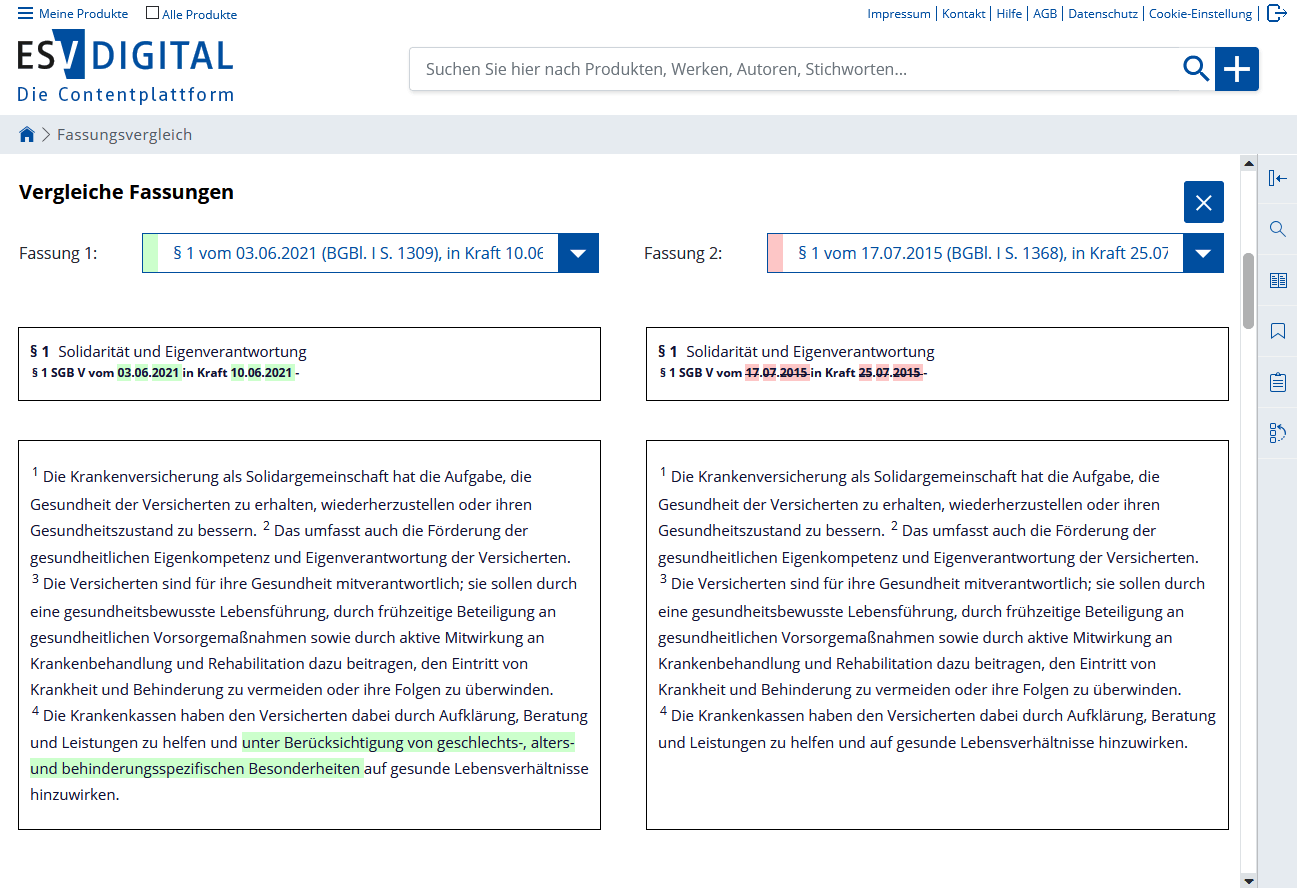
Task: Click the left heading 'Solidarität und Eigenverantwortung'
Action: click(182, 351)
